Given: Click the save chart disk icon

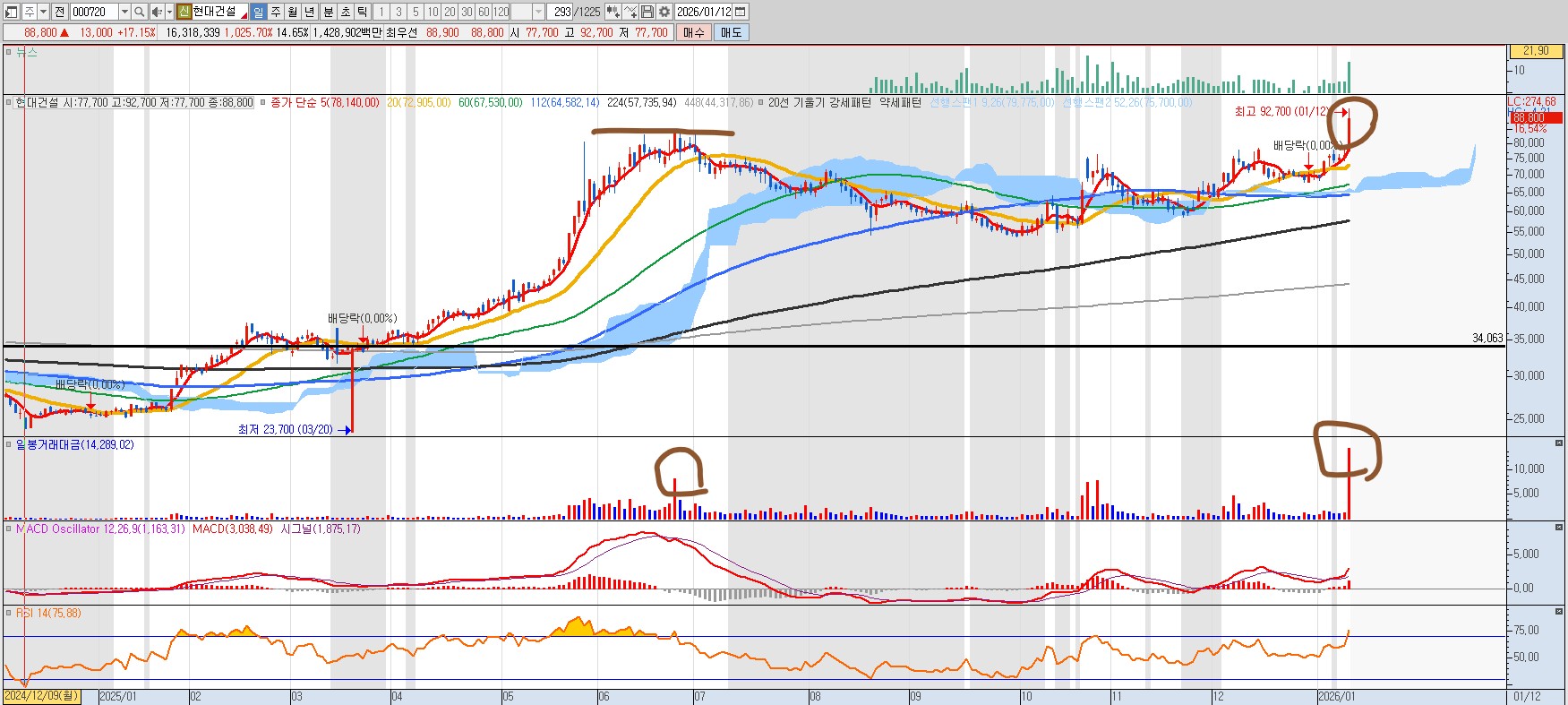Looking at the screenshot, I should 647,12.
